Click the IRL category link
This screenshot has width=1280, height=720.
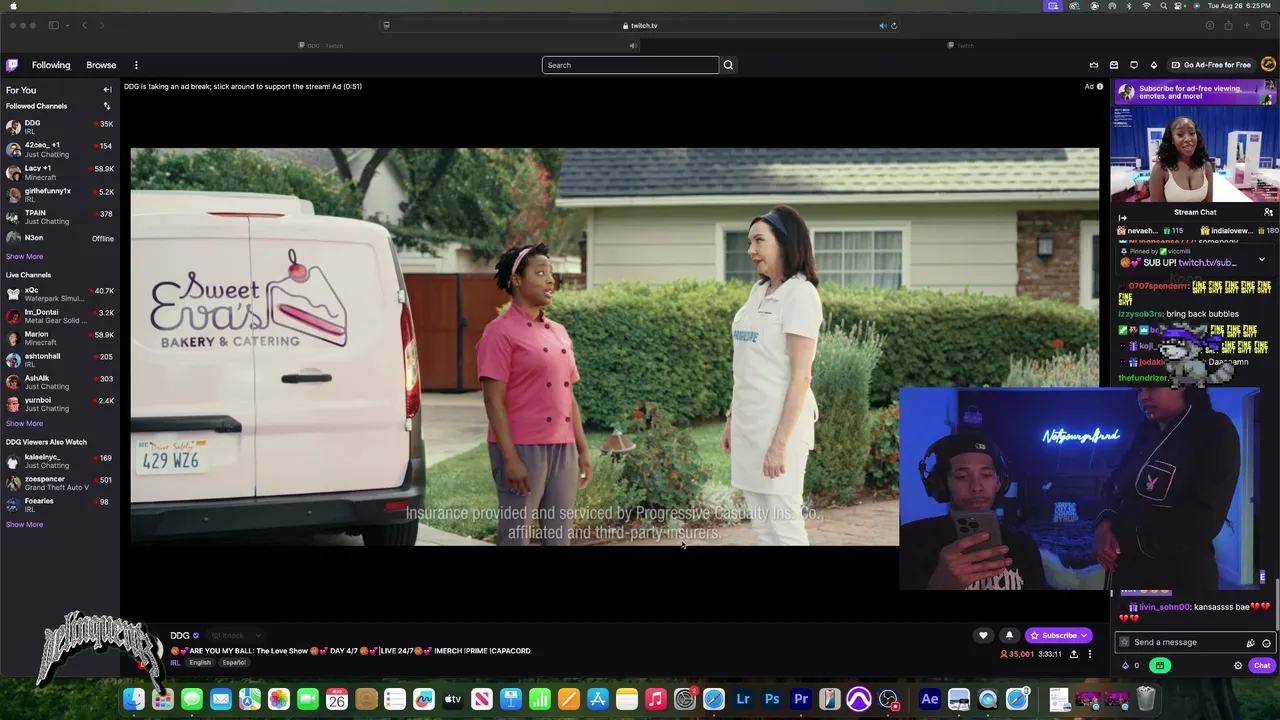175,663
